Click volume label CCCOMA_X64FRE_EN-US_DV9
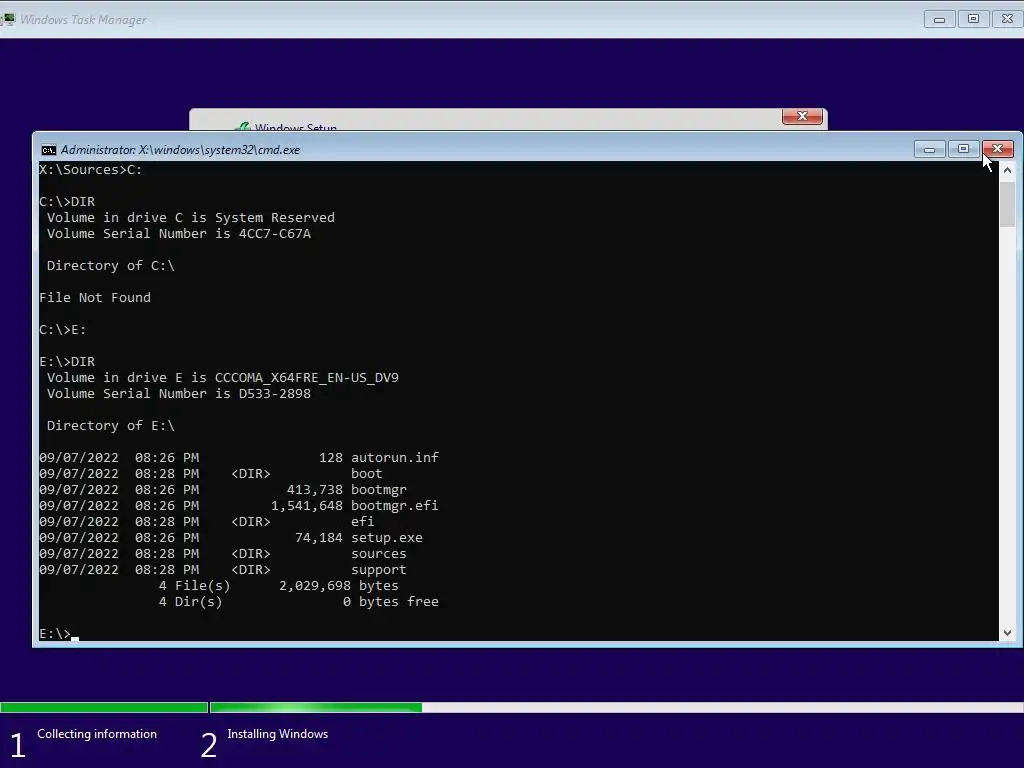1024x768 pixels. click(306, 377)
